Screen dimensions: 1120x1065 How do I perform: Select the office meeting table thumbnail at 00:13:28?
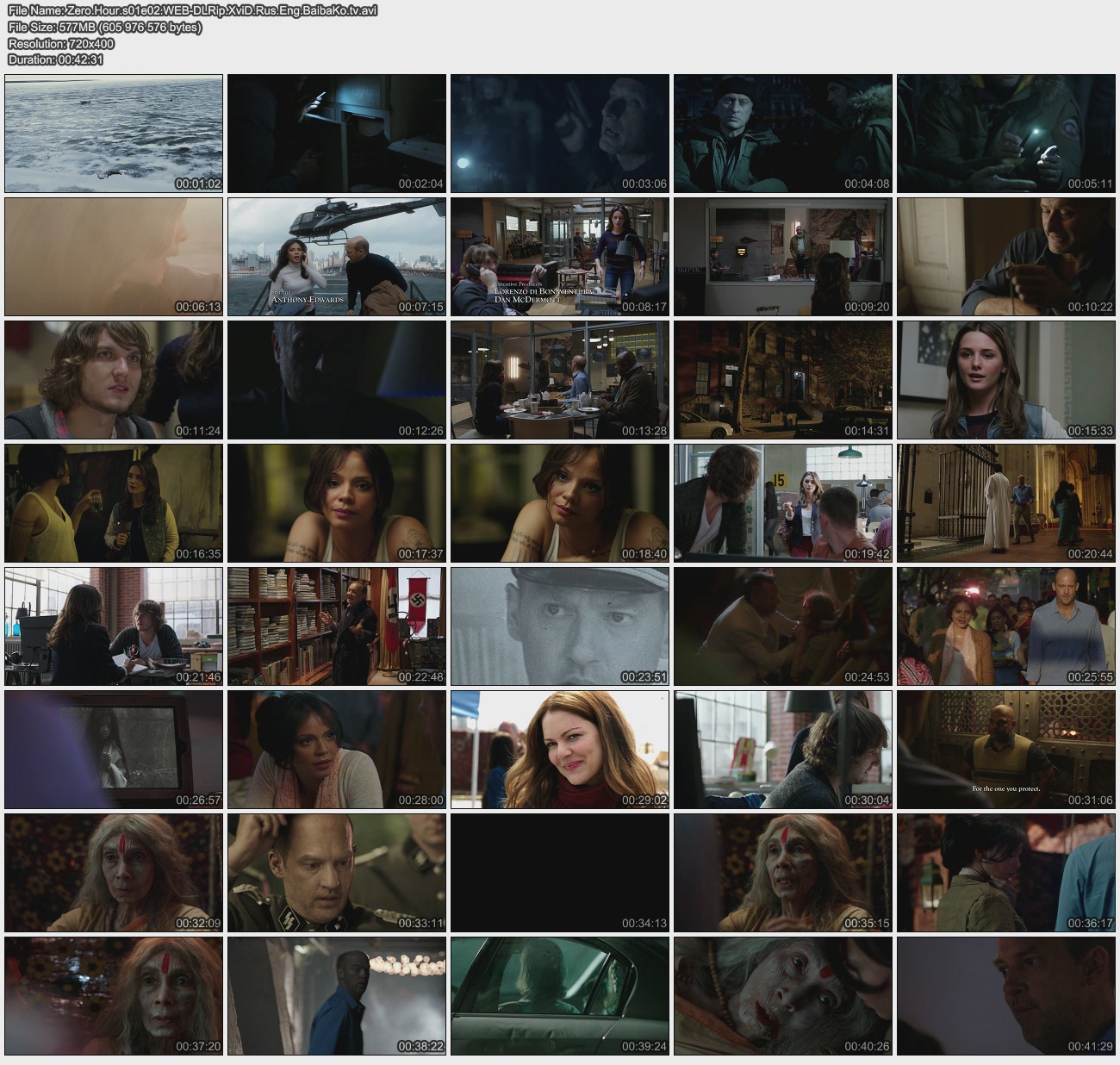tap(560, 380)
